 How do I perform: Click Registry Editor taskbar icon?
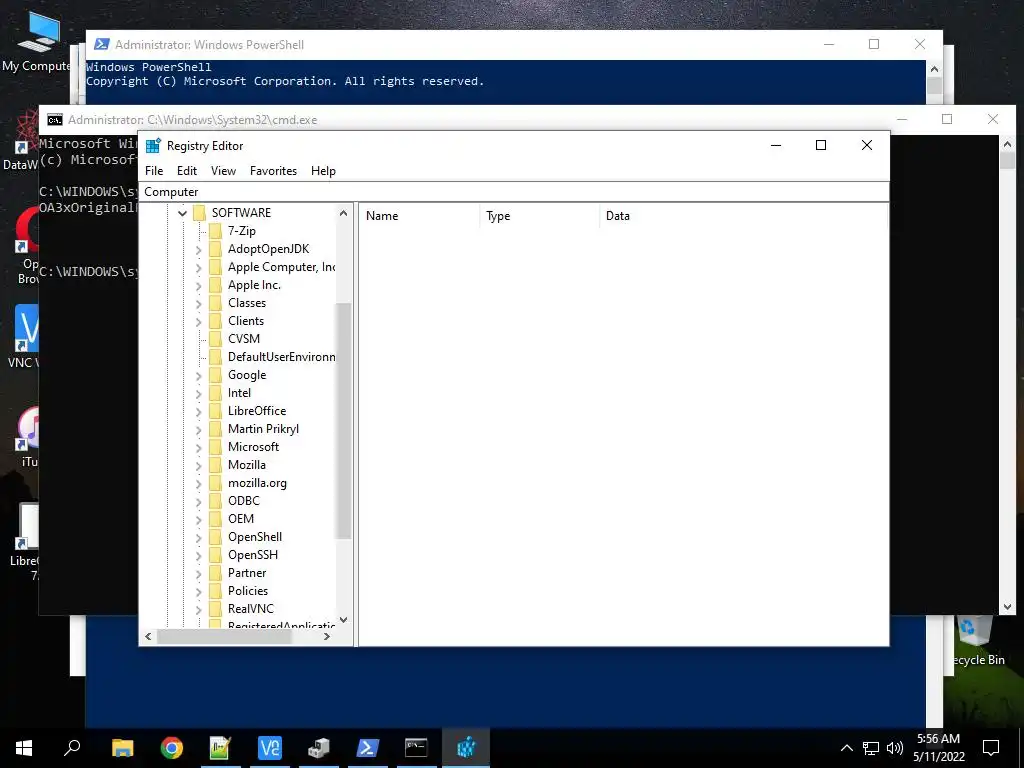[x=466, y=748]
